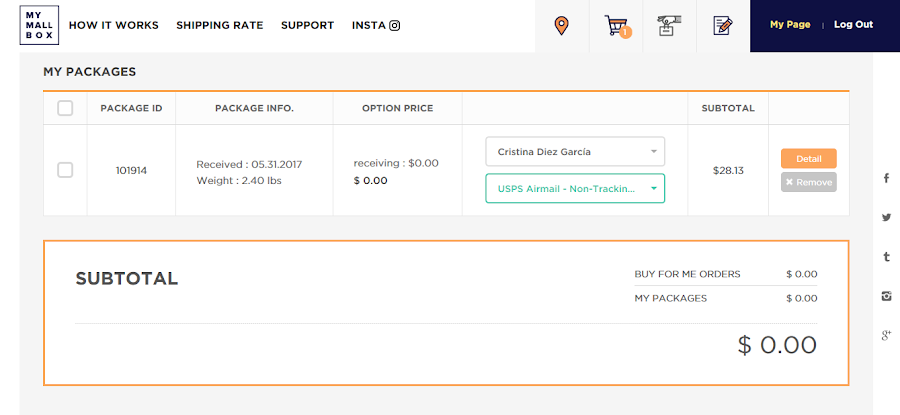Open the Shipping Rate menu item
The image size is (900, 415).
tap(219, 26)
